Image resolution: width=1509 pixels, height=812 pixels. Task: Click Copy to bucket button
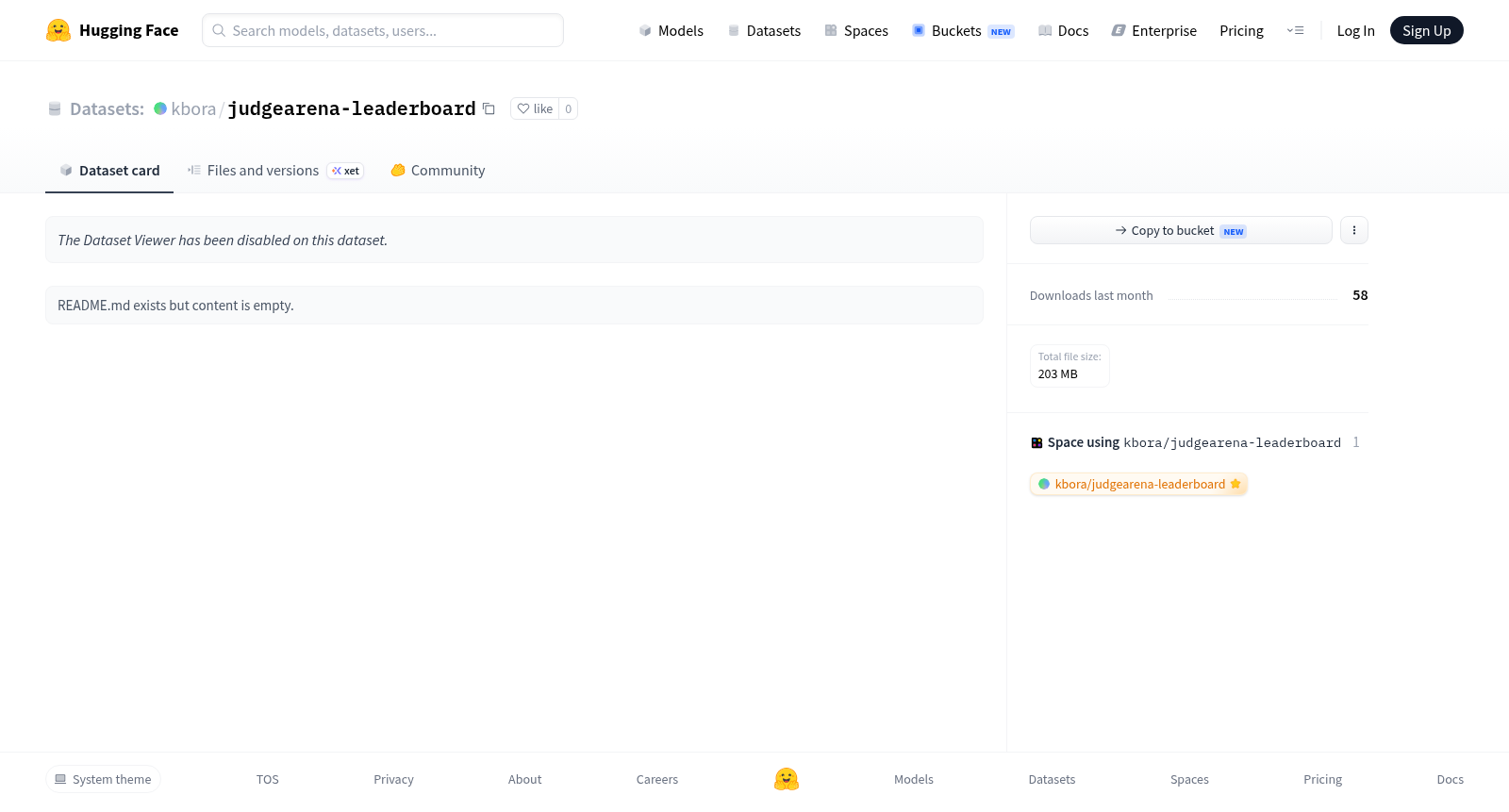(x=1181, y=230)
